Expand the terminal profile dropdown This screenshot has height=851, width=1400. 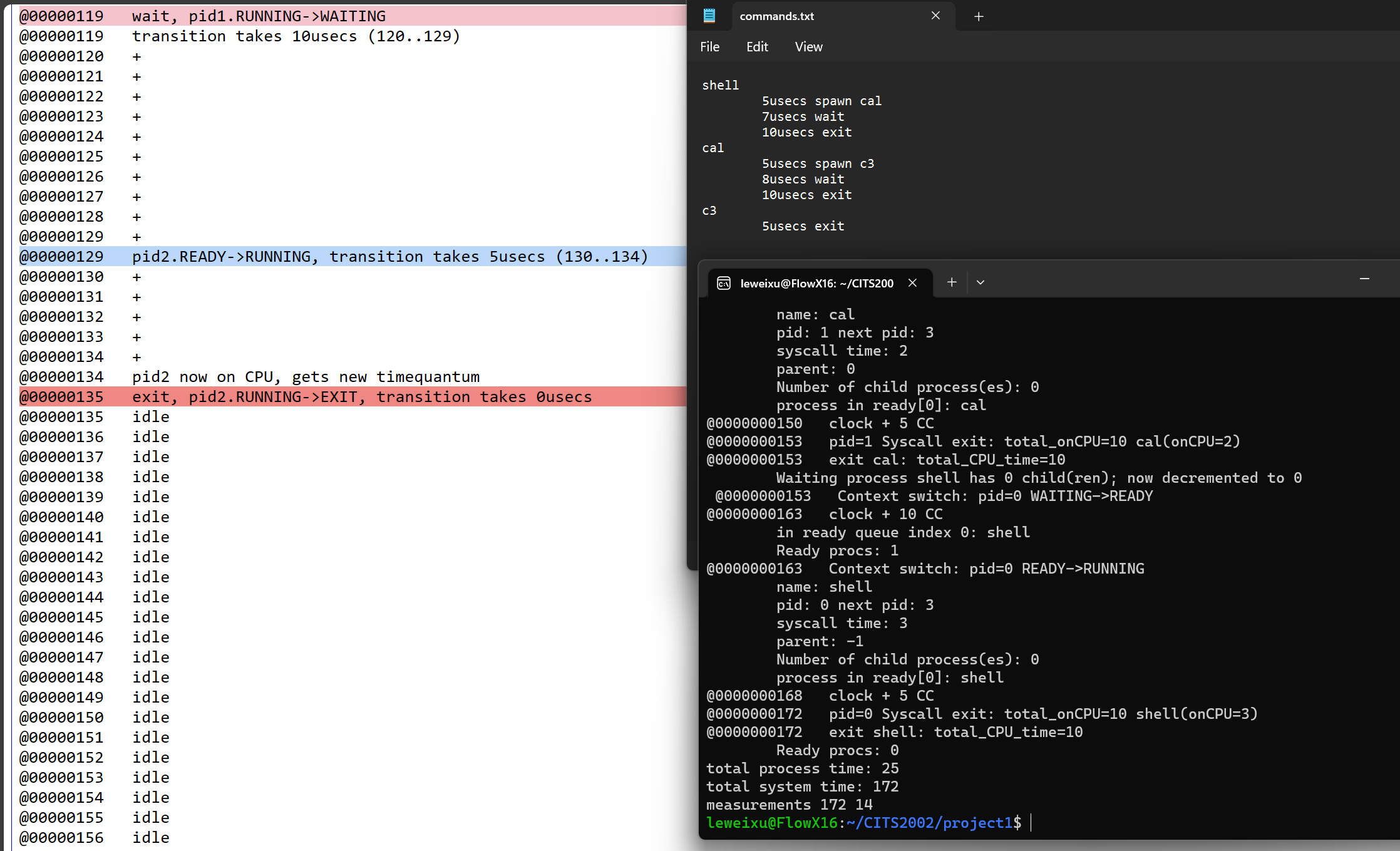pyautogui.click(x=981, y=282)
